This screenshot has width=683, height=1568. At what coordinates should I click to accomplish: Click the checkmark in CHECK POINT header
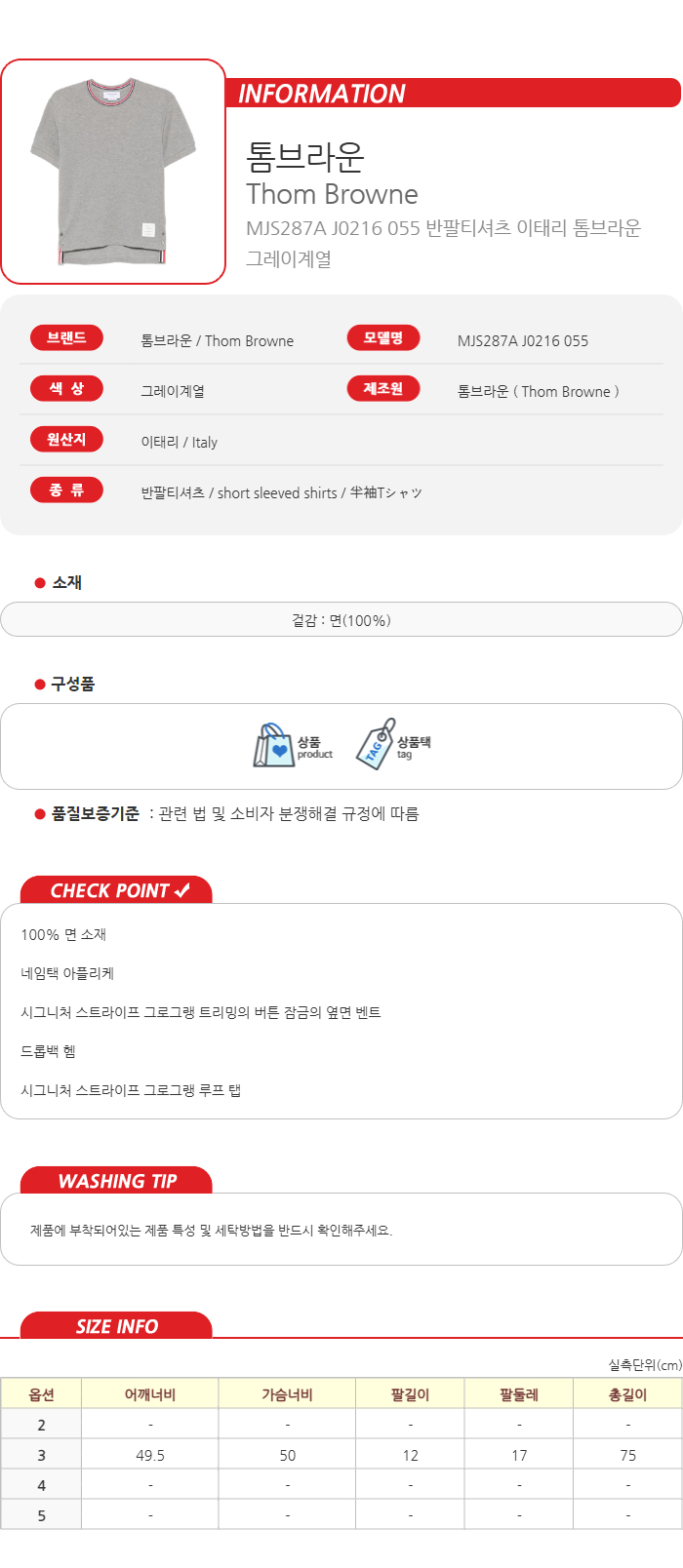[182, 890]
